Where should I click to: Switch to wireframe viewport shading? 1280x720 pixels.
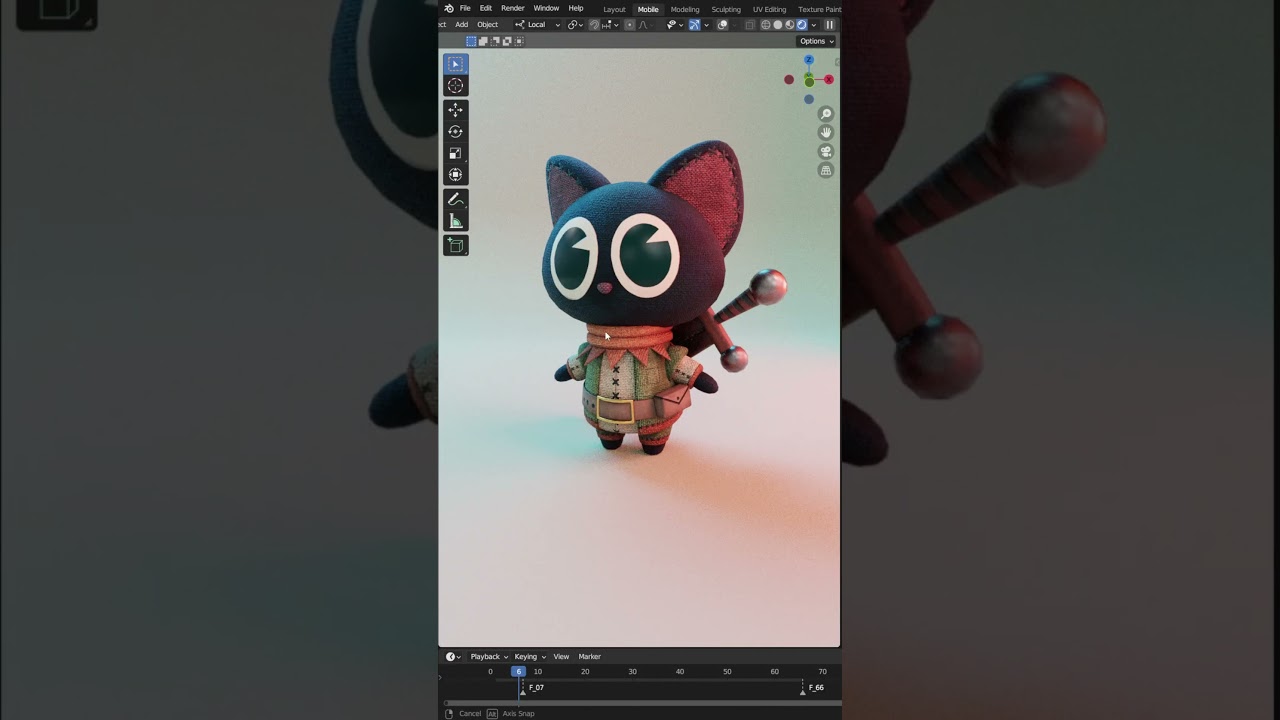766,25
